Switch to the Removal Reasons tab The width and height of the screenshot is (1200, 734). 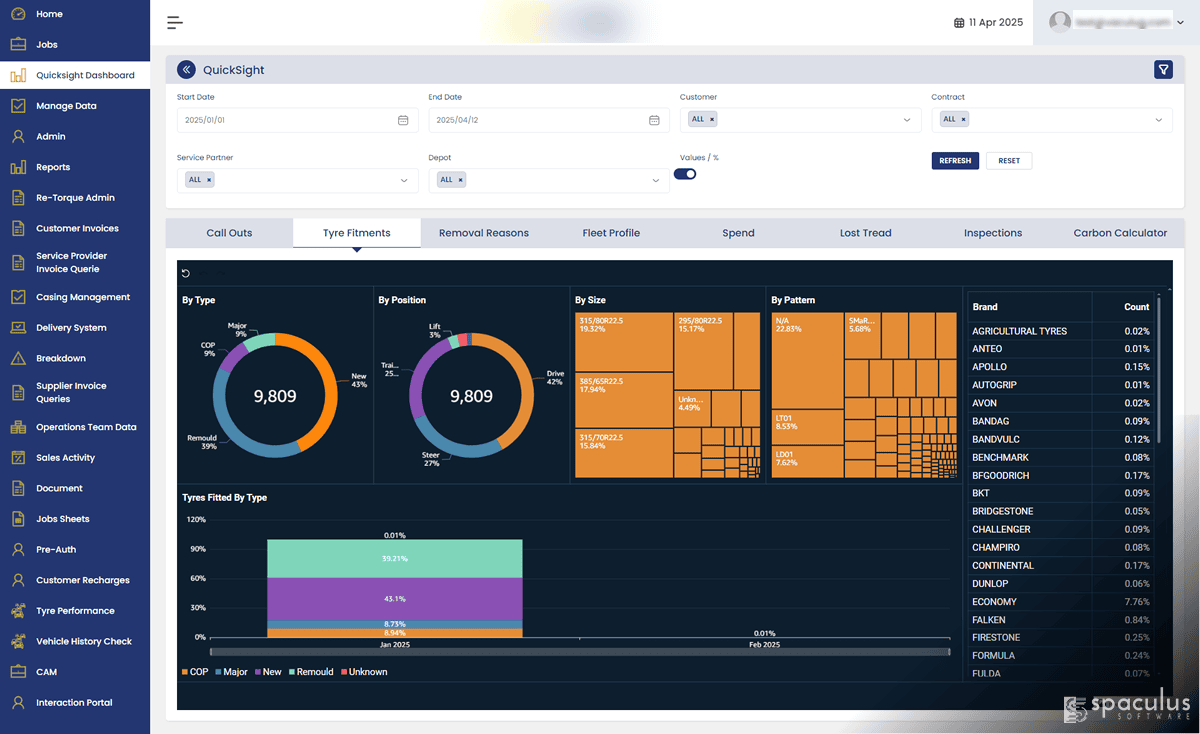[x=484, y=233]
